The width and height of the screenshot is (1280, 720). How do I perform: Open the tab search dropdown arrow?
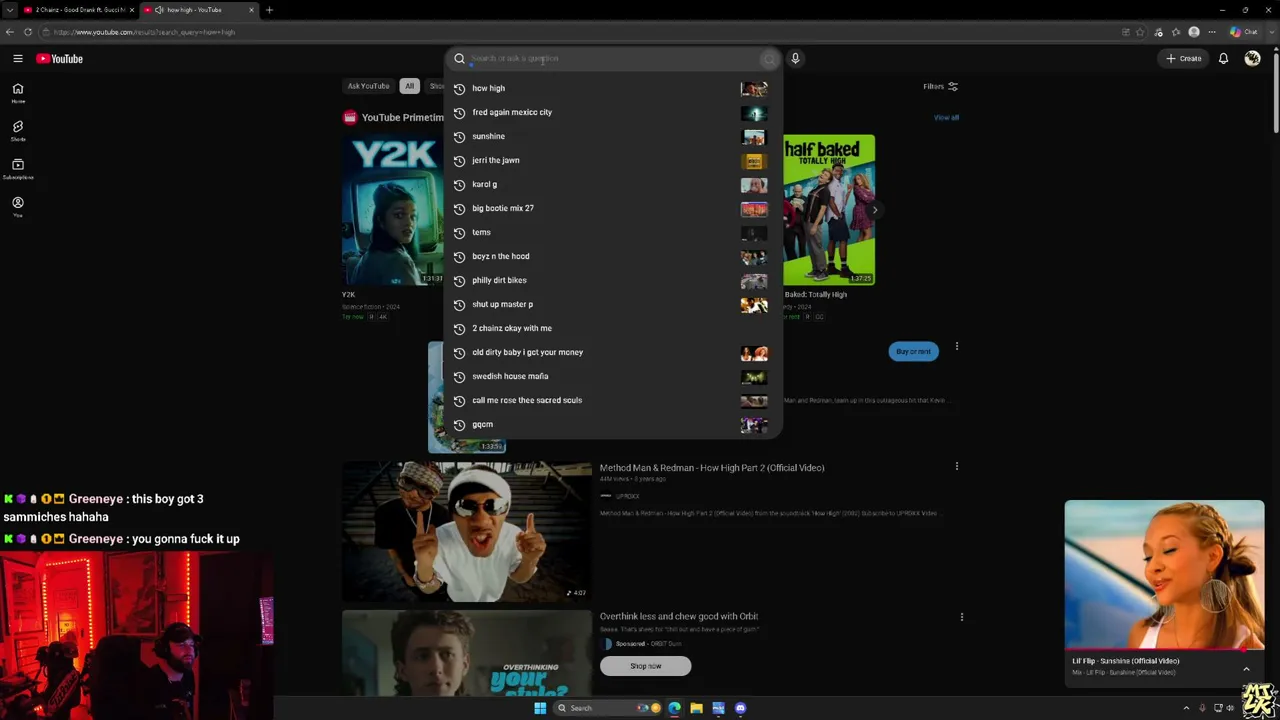(10, 10)
